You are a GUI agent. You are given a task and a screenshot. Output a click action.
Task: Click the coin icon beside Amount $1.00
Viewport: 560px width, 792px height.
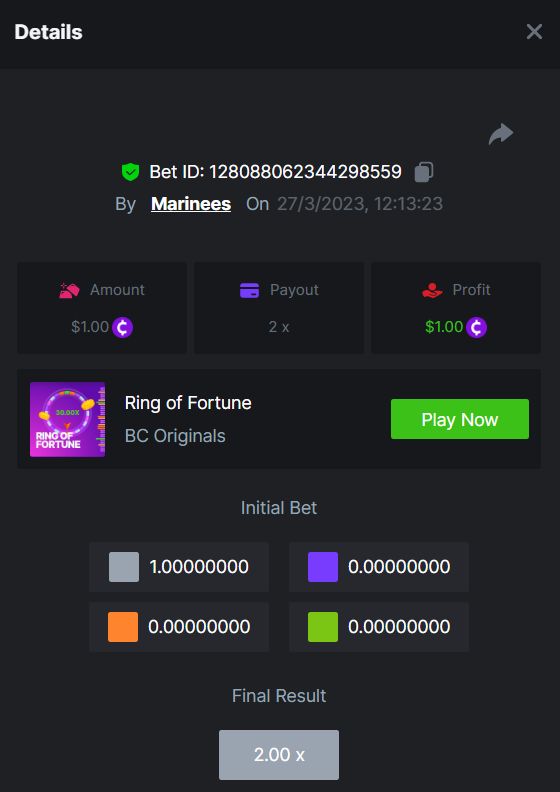click(123, 327)
